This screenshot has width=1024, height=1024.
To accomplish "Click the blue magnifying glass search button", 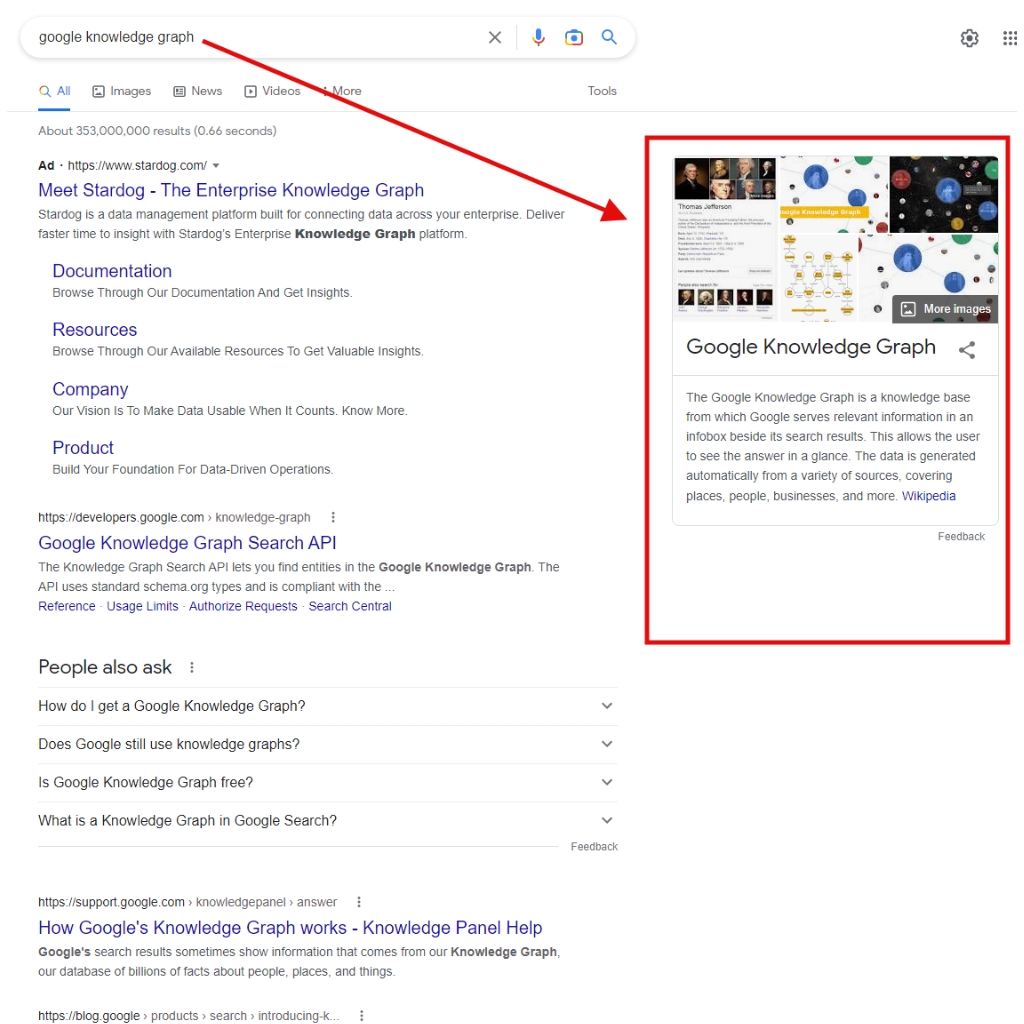I will pyautogui.click(x=609, y=37).
